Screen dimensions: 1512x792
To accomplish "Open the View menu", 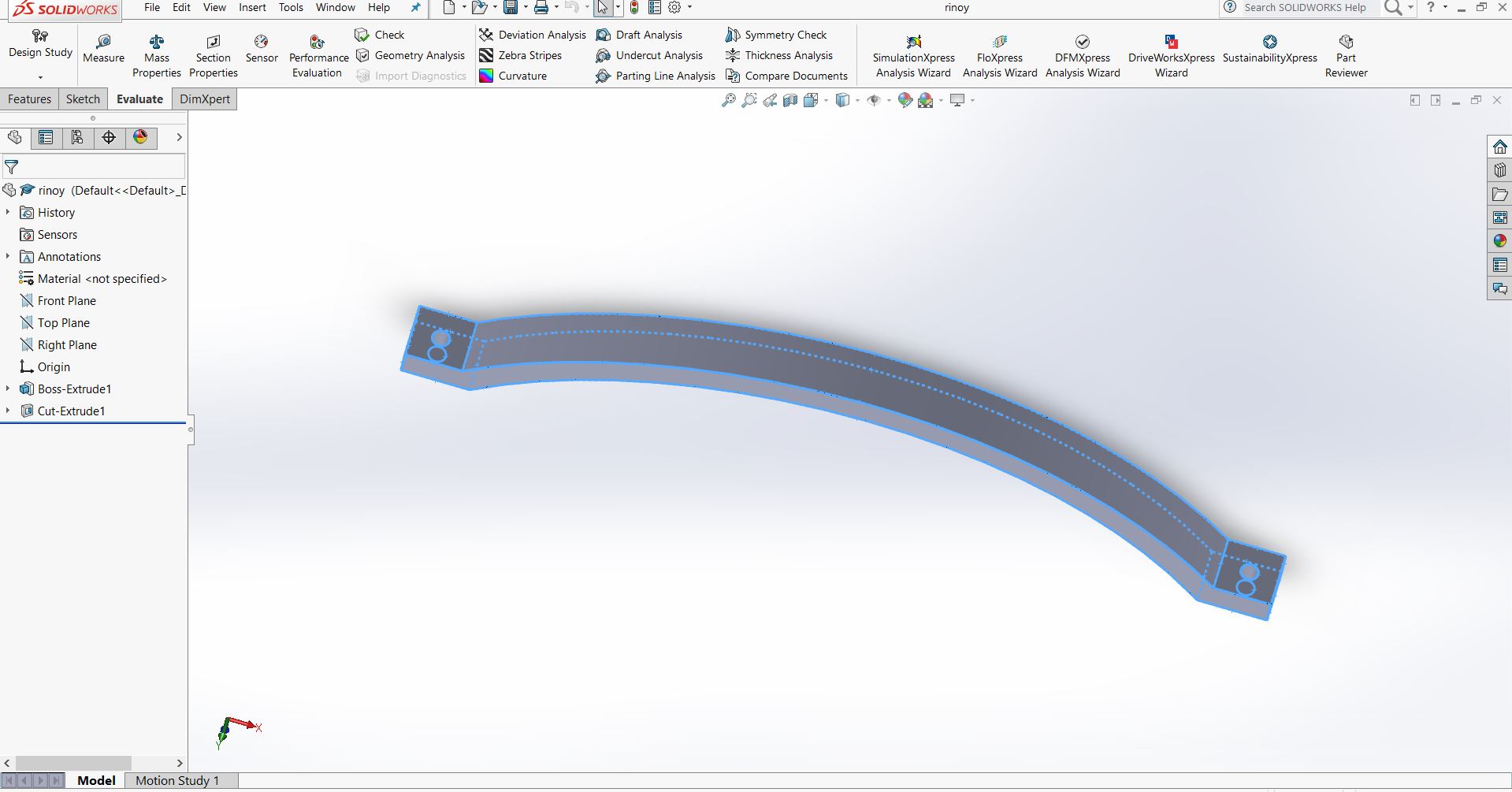I will (214, 7).
